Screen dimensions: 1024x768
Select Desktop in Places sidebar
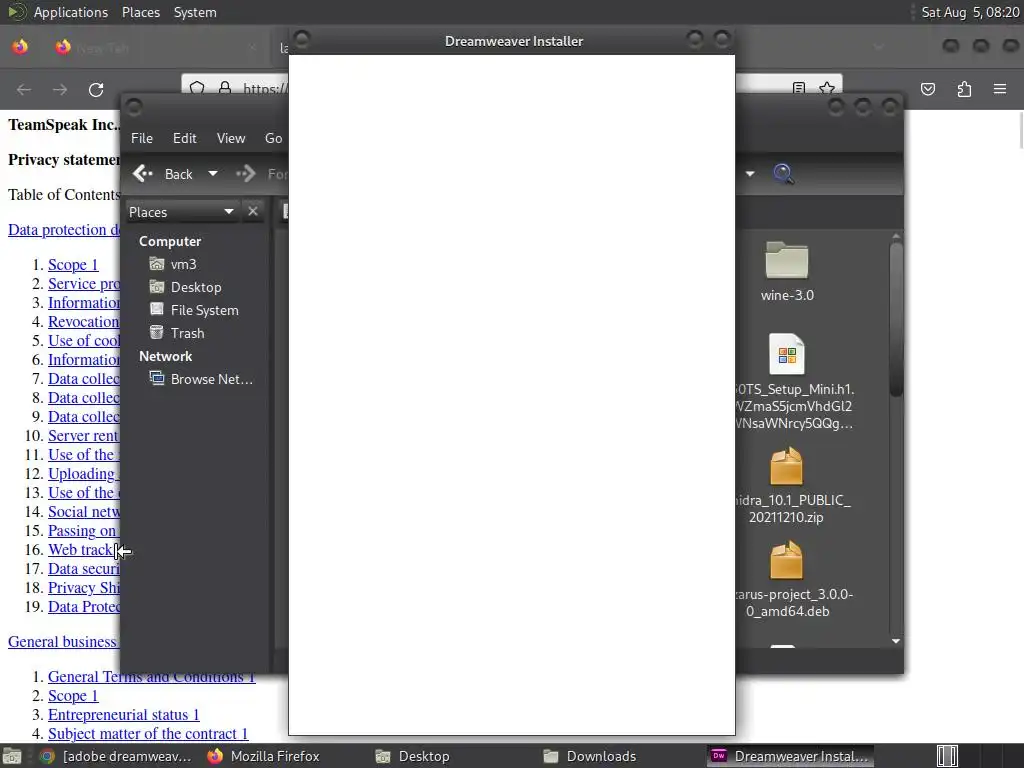pyautogui.click(x=185, y=287)
